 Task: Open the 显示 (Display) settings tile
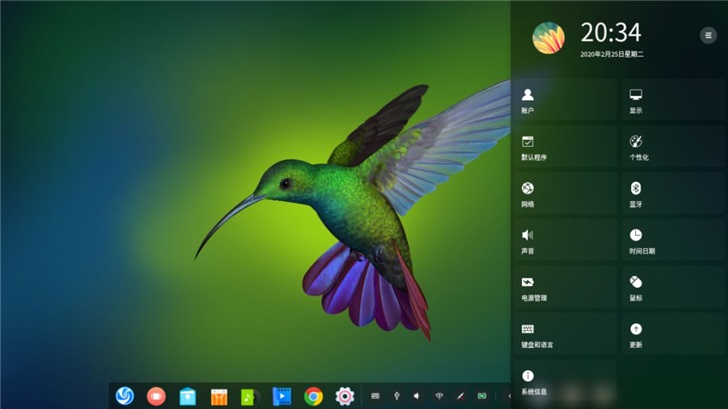[673, 100]
